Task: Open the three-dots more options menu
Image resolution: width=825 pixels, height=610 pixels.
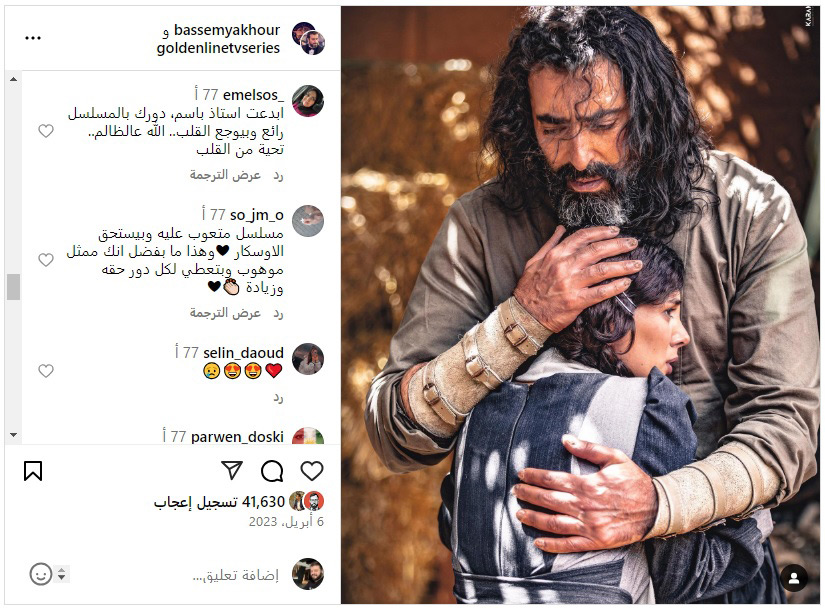Action: pos(33,38)
